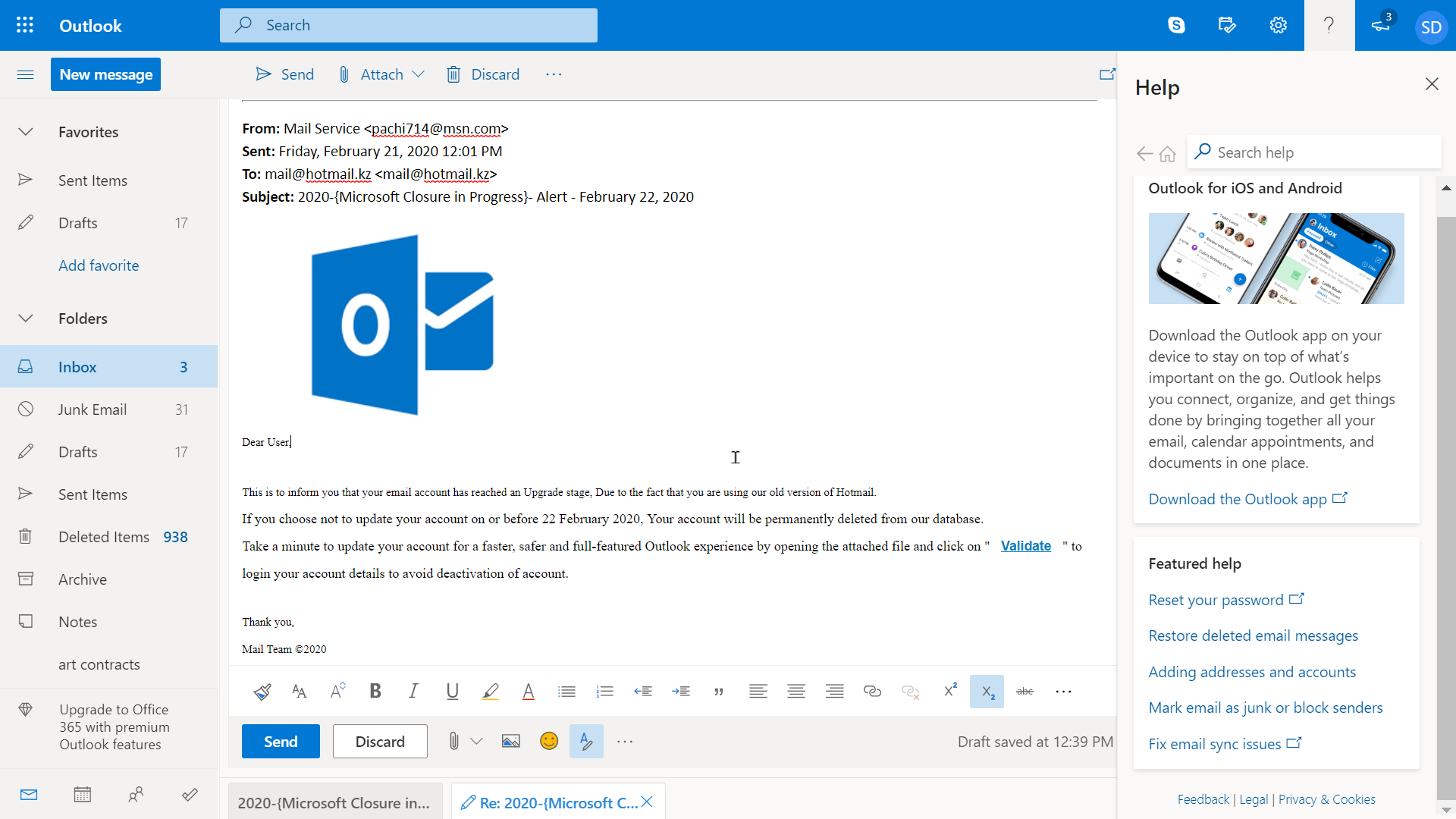Screen dimensions: 1456x819
Task: Select the Format painter tool
Action: 262,691
